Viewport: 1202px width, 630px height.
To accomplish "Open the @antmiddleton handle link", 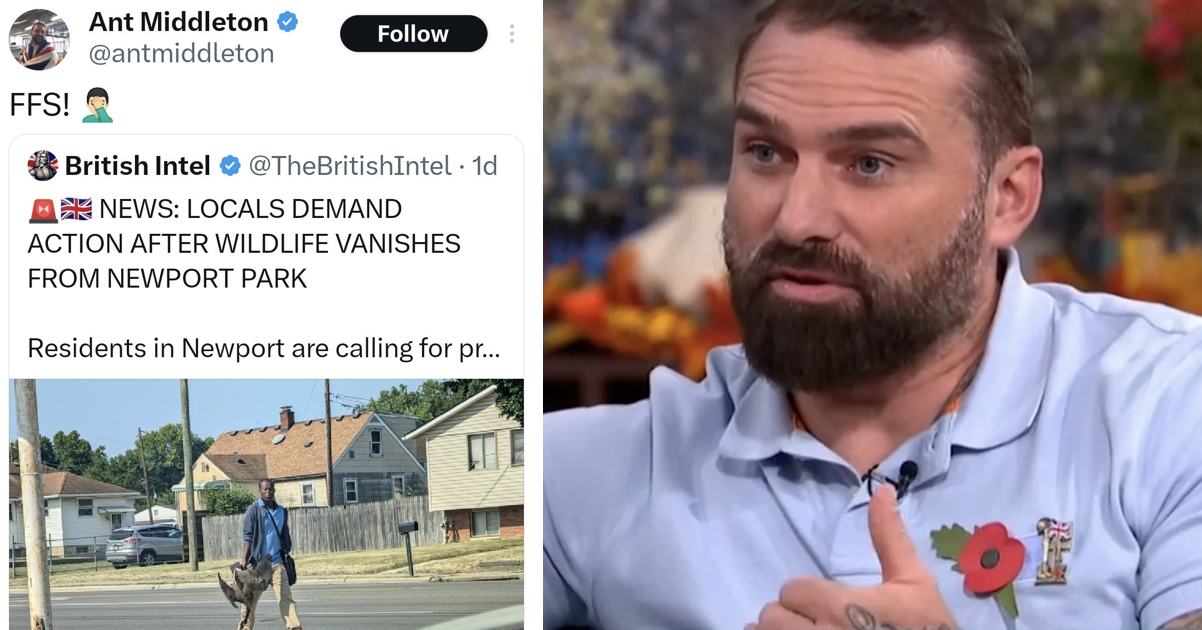I will pyautogui.click(x=182, y=54).
